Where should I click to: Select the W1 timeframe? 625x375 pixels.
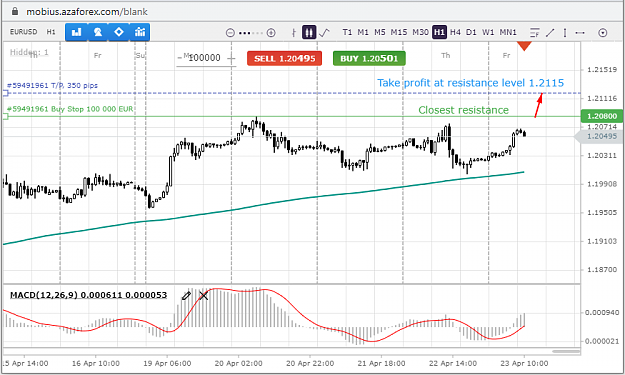488,32
